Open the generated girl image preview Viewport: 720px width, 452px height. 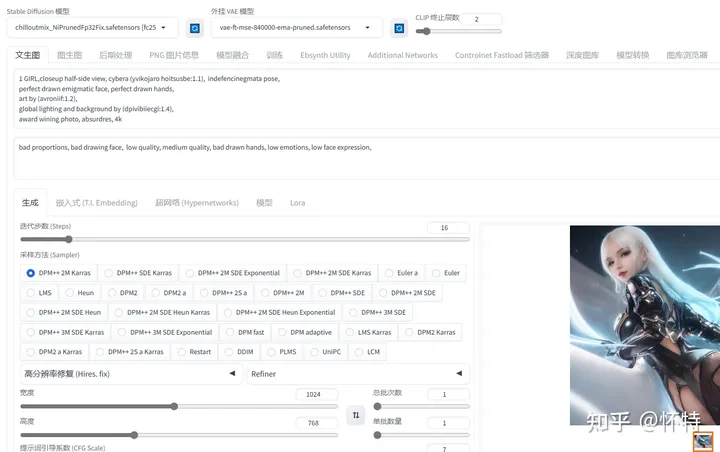(x=645, y=325)
